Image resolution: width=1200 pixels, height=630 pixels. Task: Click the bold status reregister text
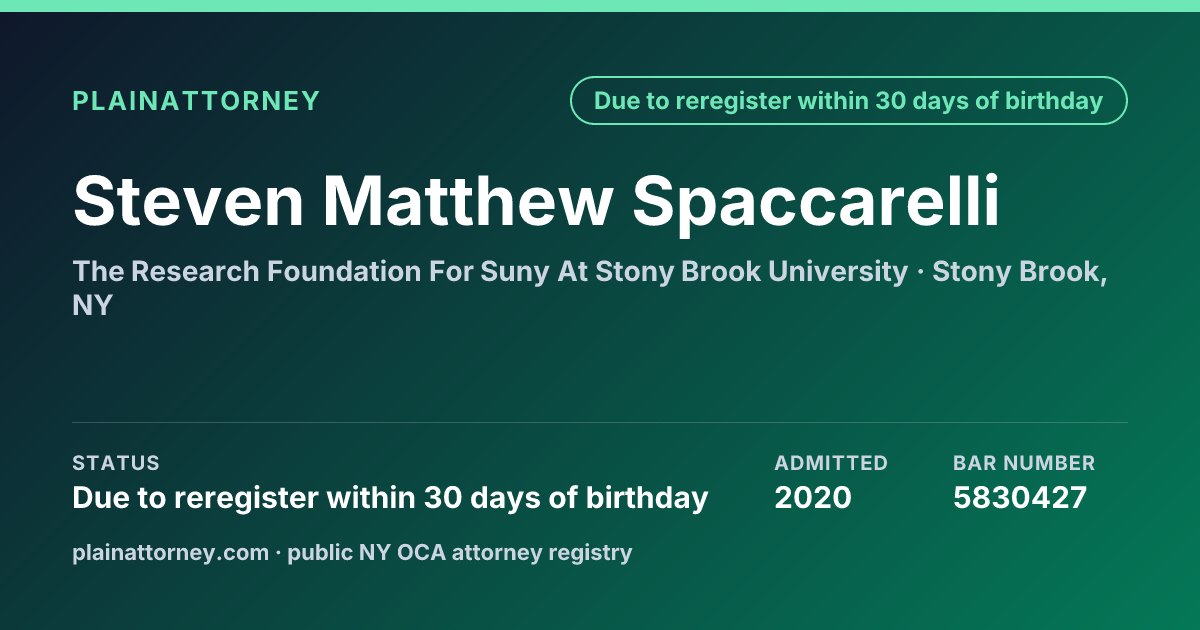point(390,498)
